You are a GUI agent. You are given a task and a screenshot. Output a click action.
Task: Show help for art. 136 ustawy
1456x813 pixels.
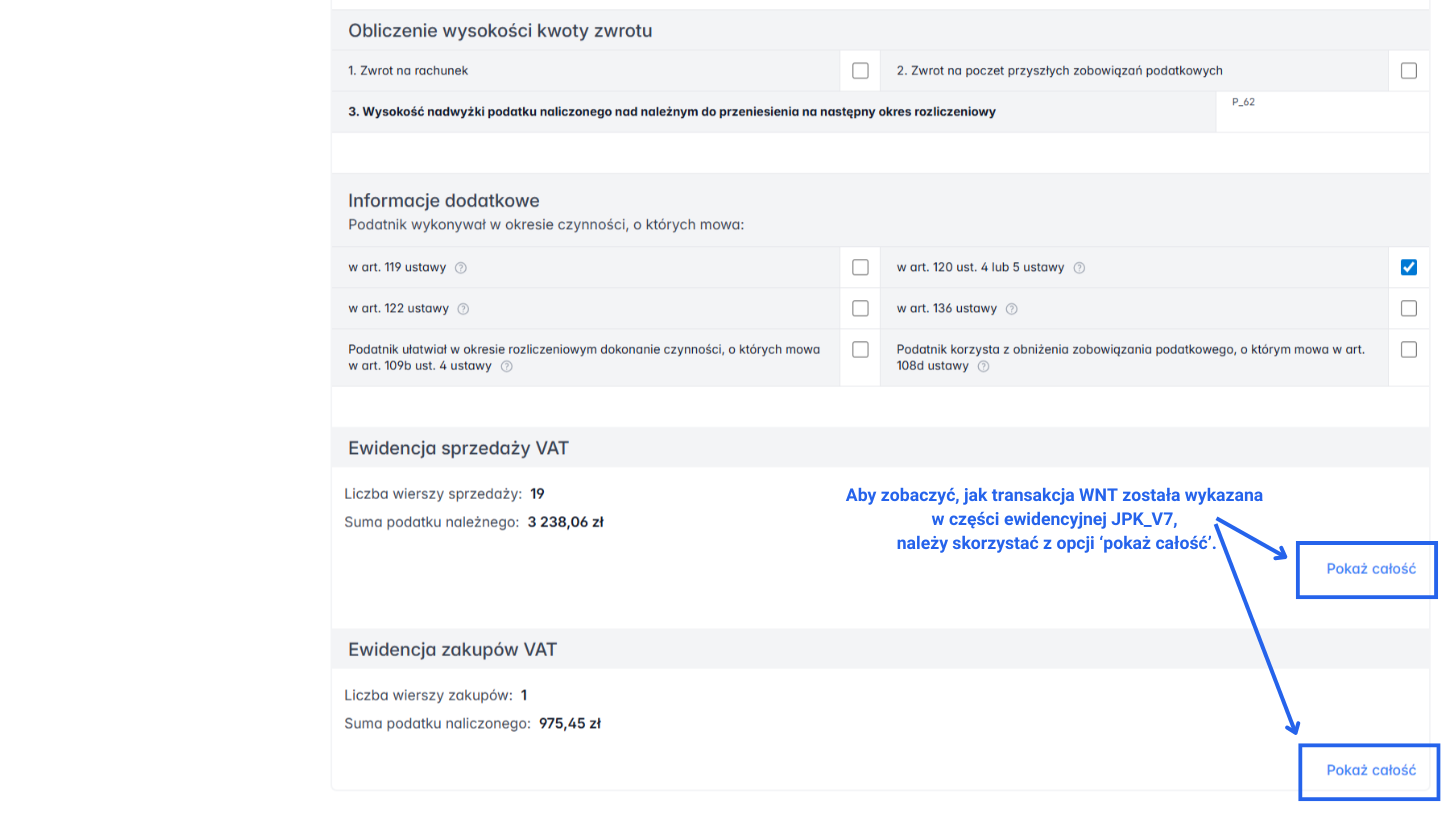pos(1011,309)
